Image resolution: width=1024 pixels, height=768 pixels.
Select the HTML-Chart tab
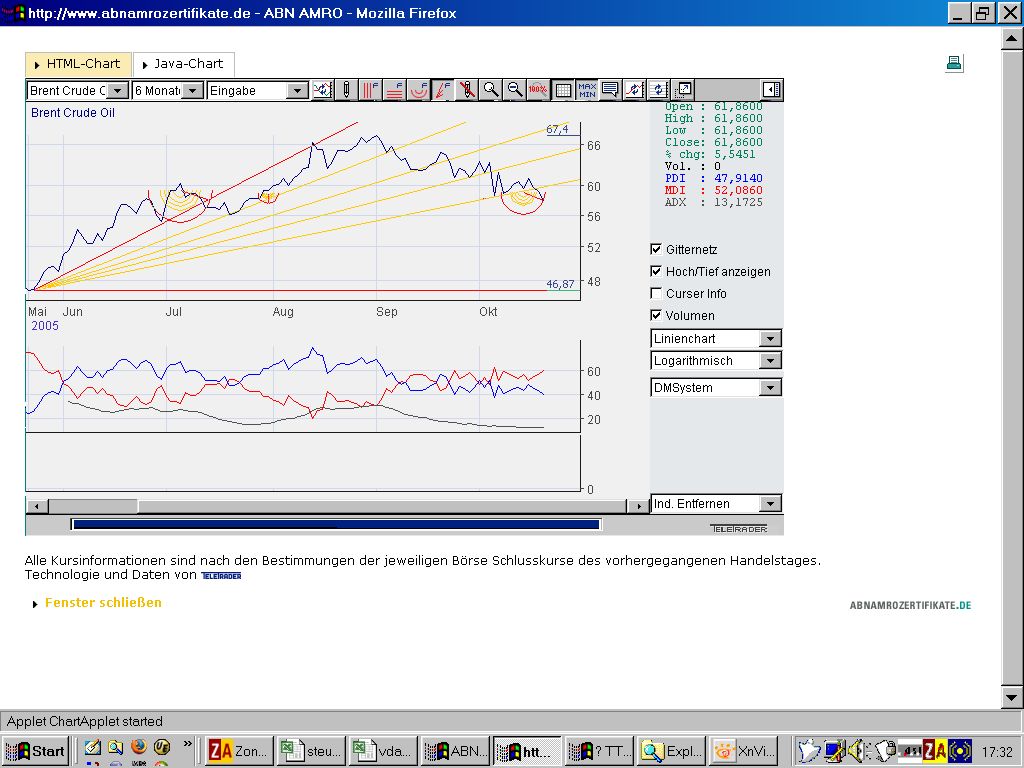tap(80, 64)
